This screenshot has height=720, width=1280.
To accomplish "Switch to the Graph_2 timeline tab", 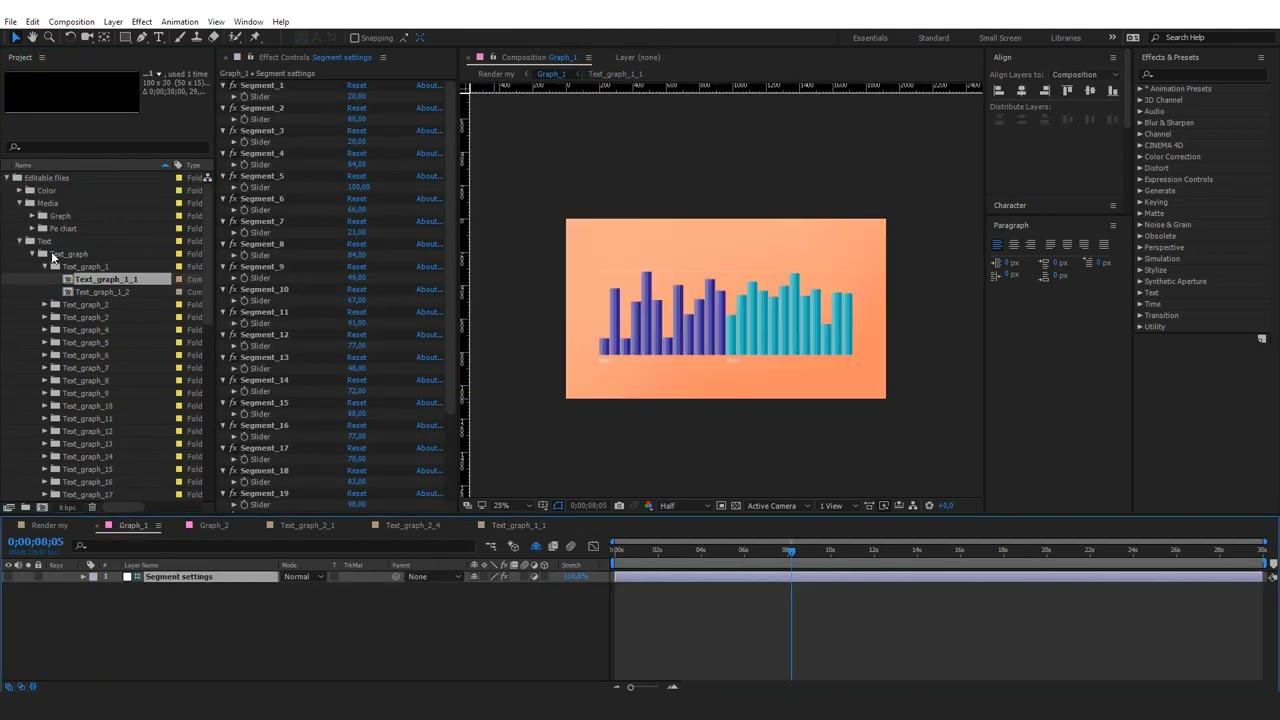I will point(214,525).
